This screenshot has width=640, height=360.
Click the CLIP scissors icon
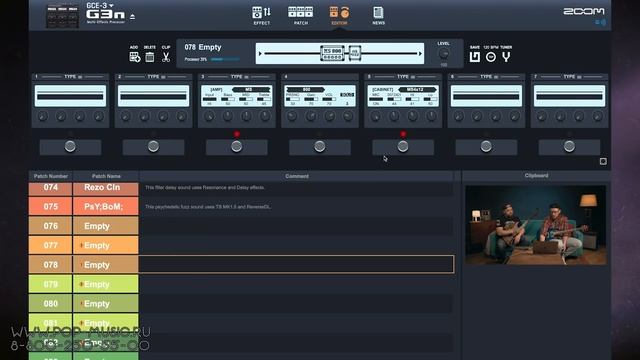[x=166, y=57]
